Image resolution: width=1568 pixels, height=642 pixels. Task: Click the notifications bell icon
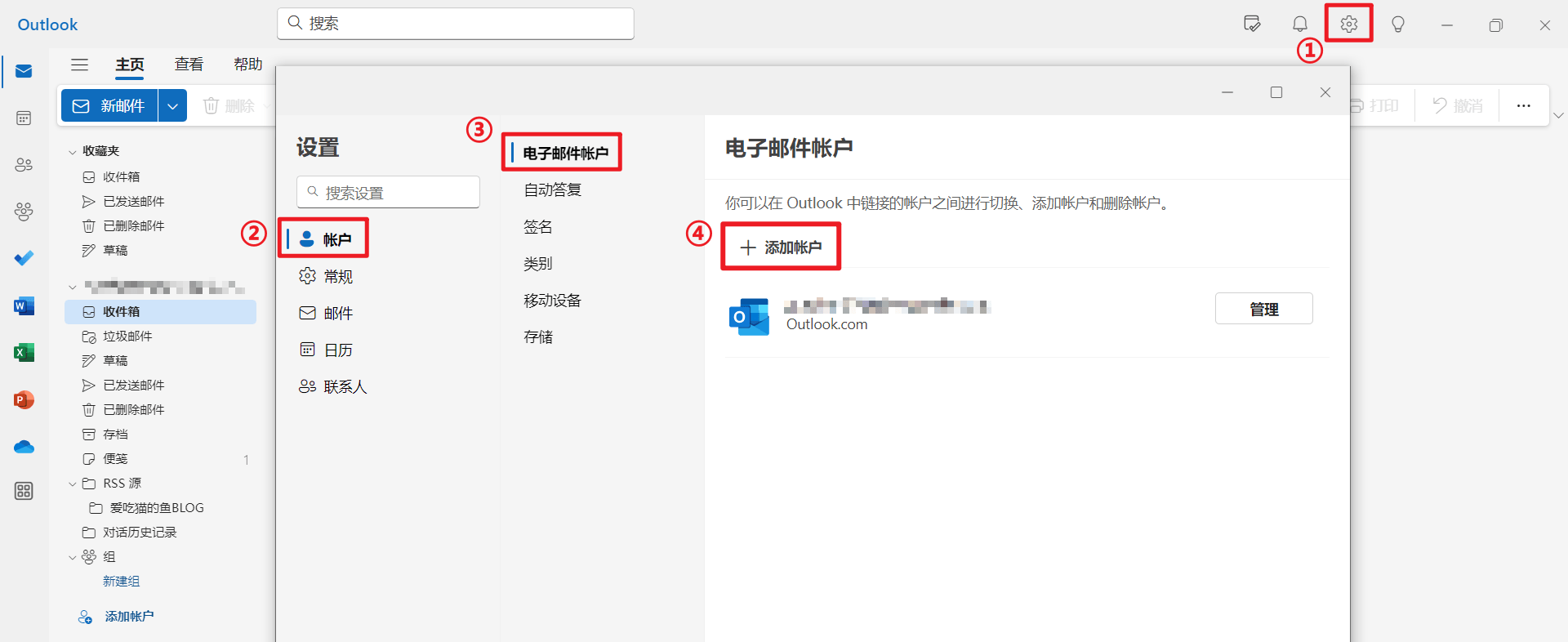point(1300,25)
